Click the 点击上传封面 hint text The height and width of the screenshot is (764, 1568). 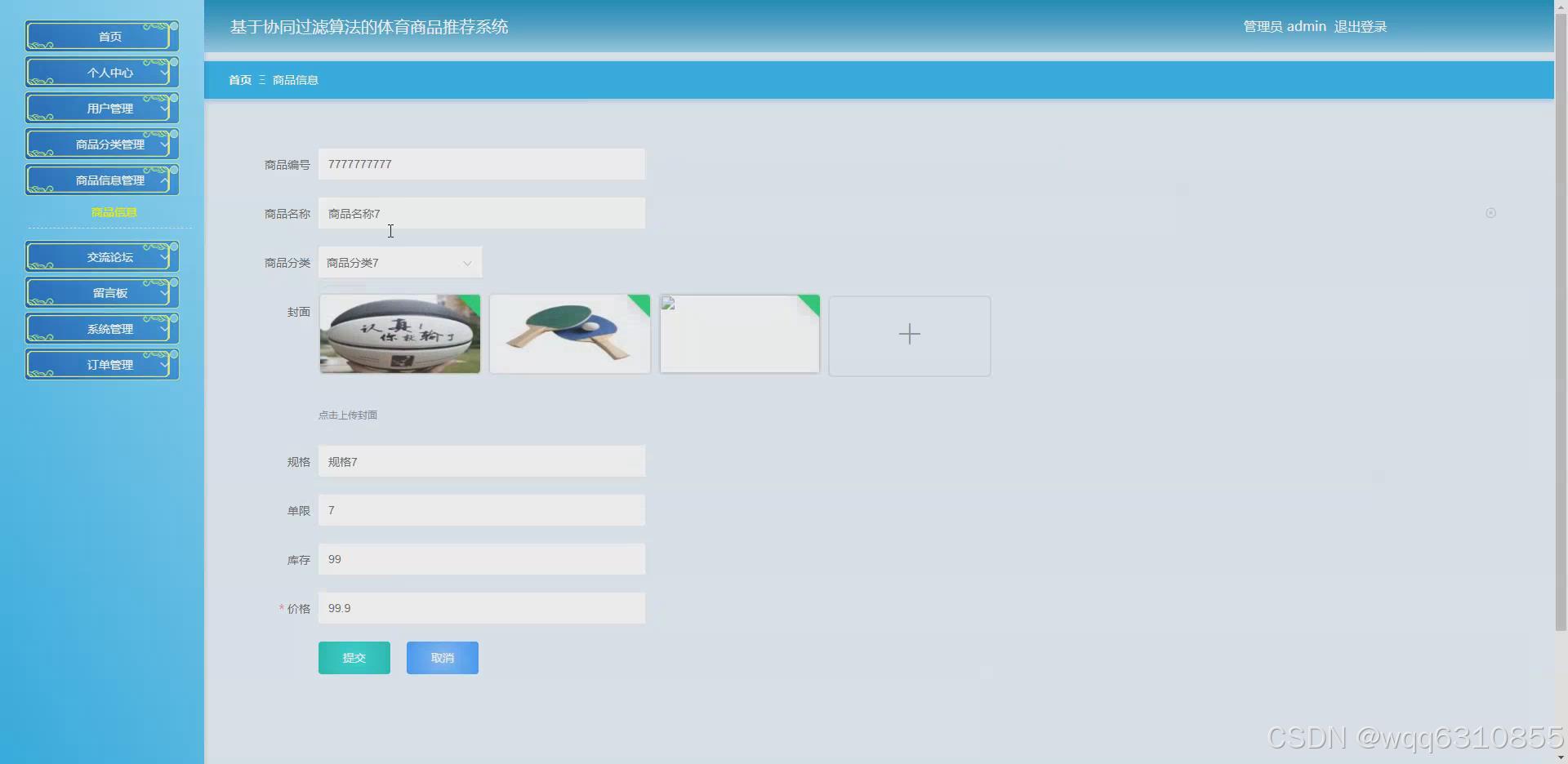[x=348, y=415]
